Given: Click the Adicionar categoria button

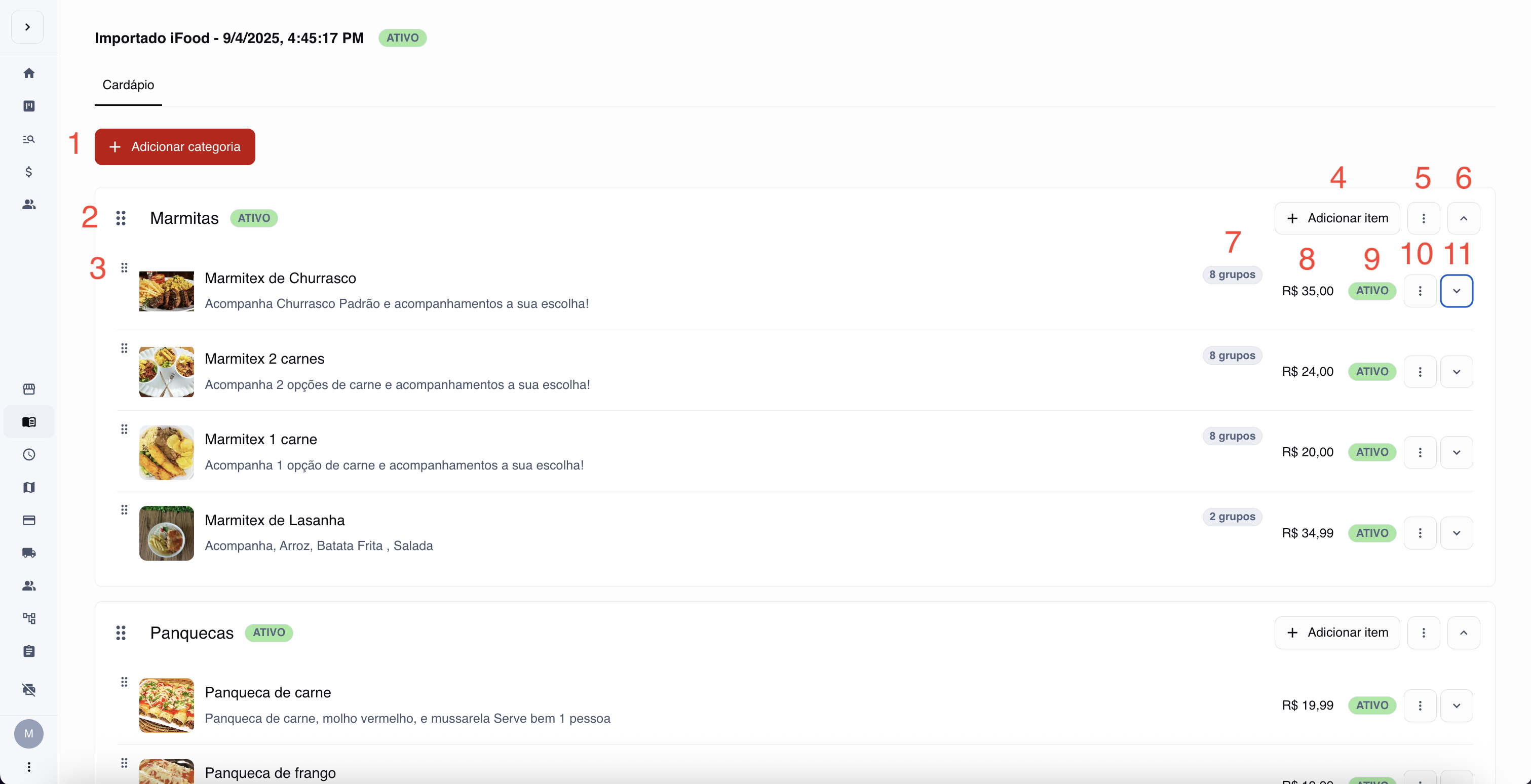Looking at the screenshot, I should [x=175, y=147].
